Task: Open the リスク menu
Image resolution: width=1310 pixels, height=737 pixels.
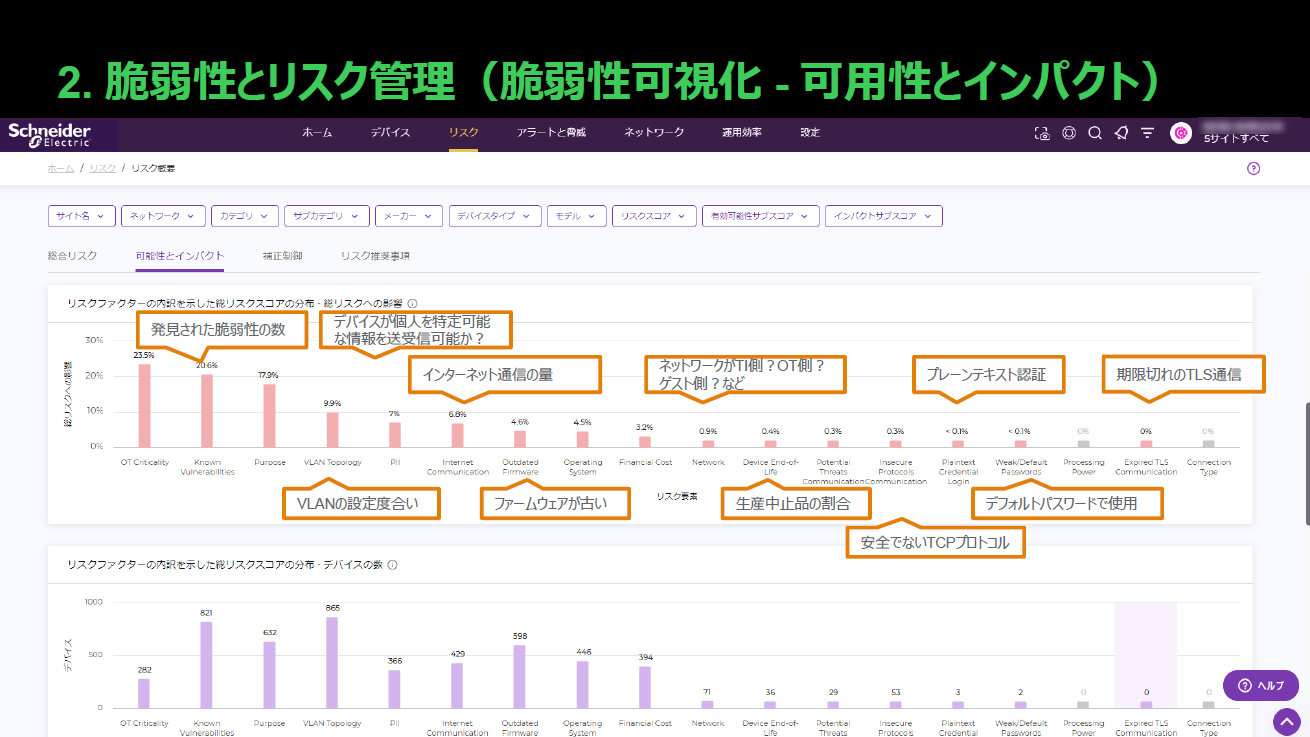Action: 463,133
